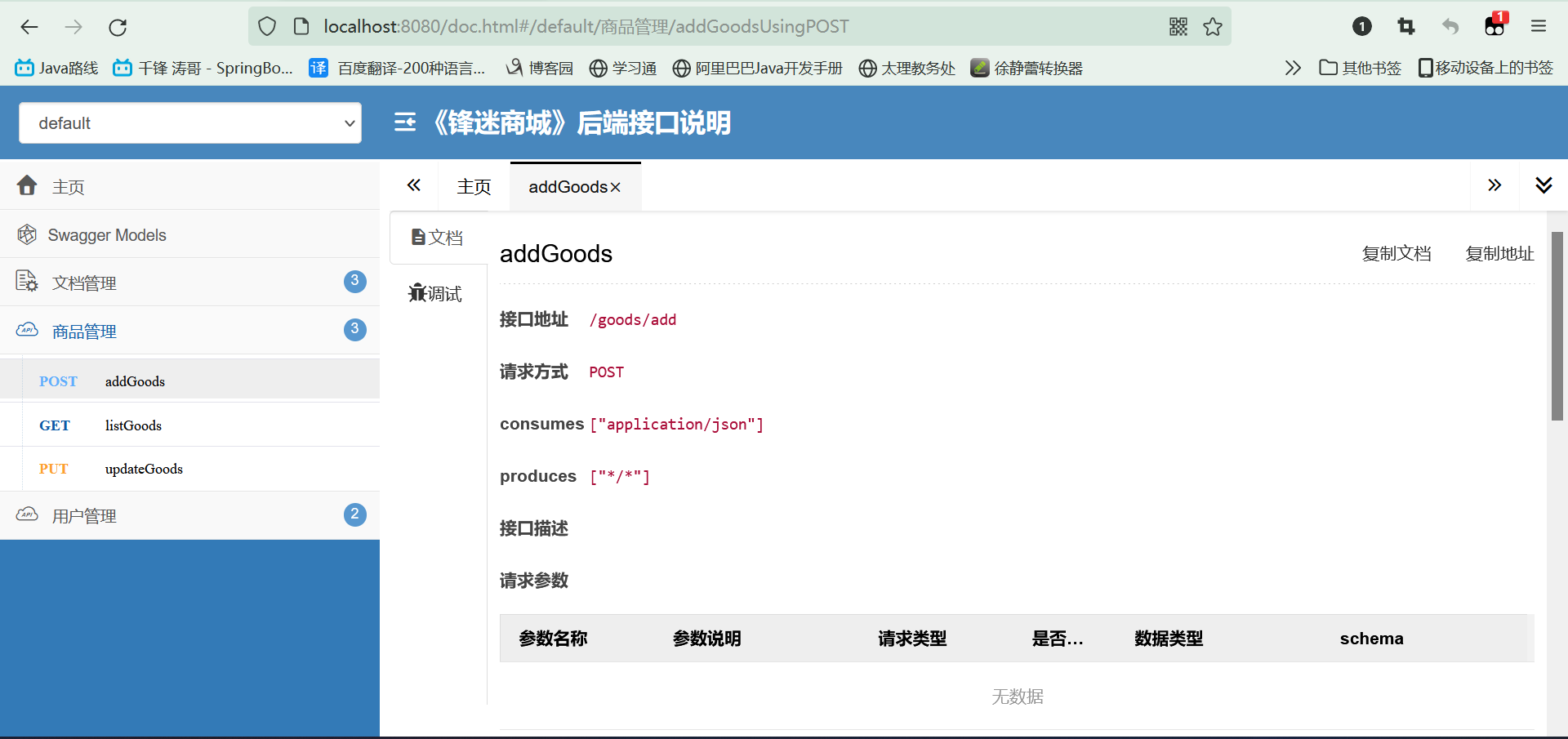This screenshot has height=739, width=1568.
Task: Click the schema column header
Action: point(1371,639)
